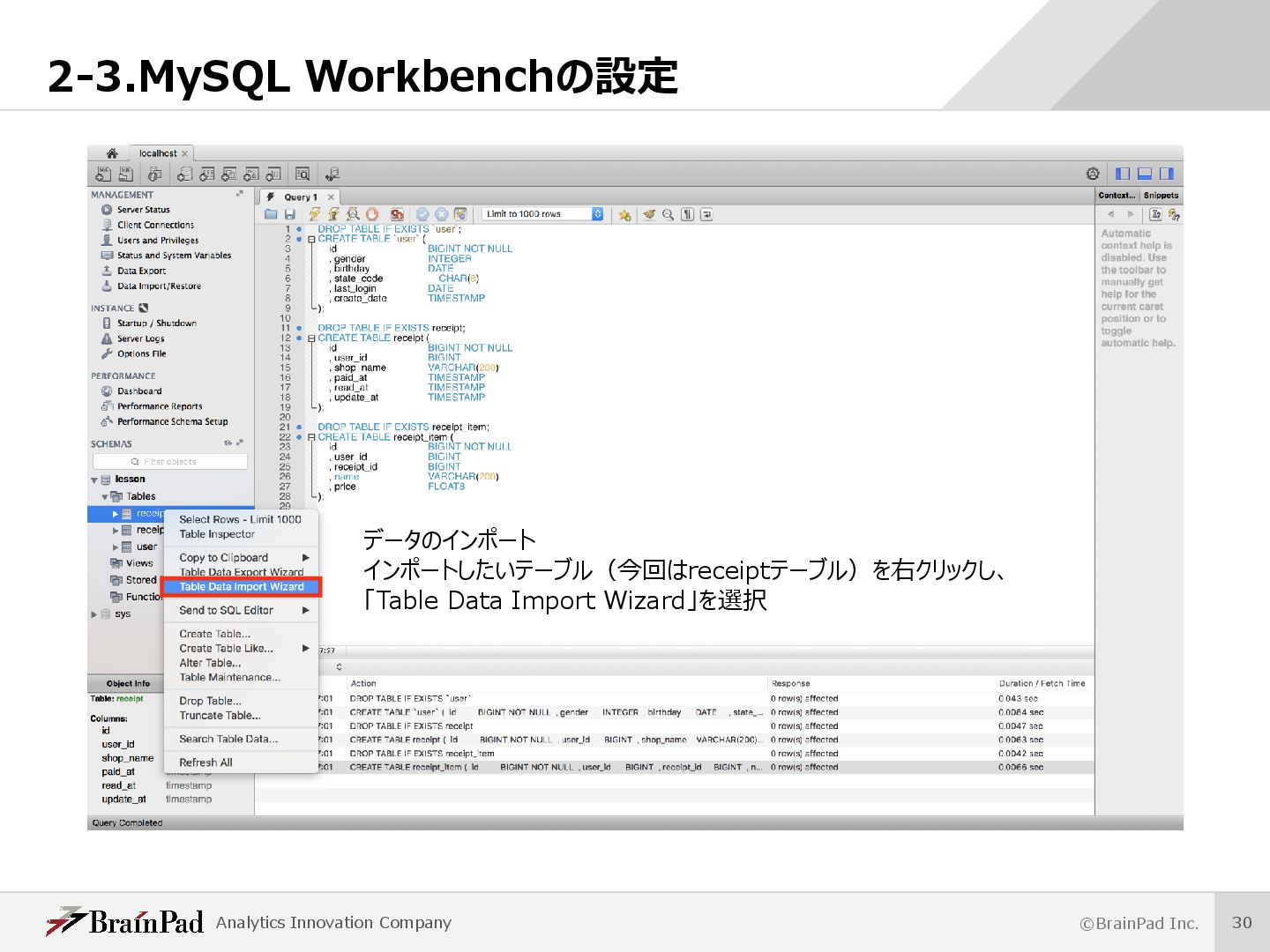Viewport: 1270px width, 952px height.
Task: Create new view toolbar icon
Action: (x=229, y=175)
